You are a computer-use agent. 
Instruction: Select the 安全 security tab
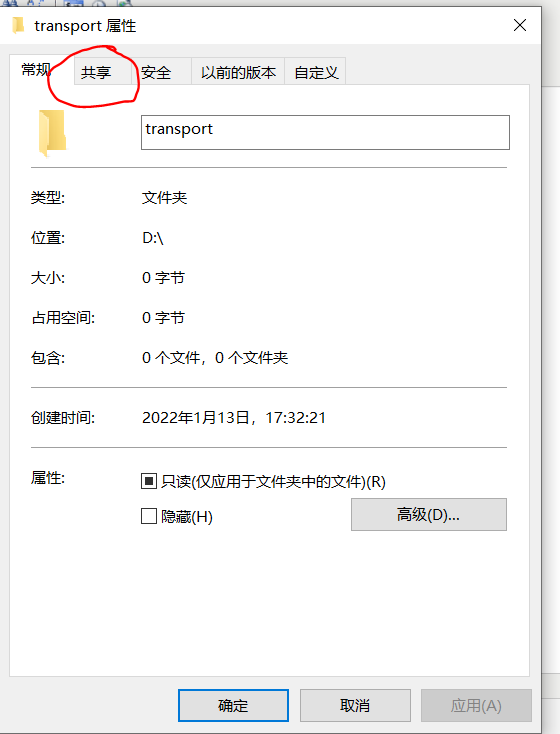[156, 73]
